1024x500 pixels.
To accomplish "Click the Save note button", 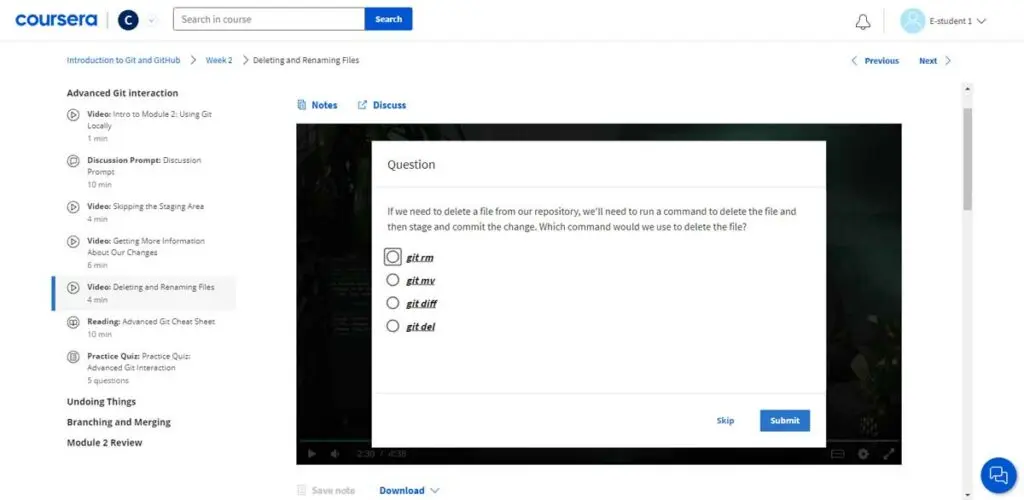I will click(x=326, y=490).
